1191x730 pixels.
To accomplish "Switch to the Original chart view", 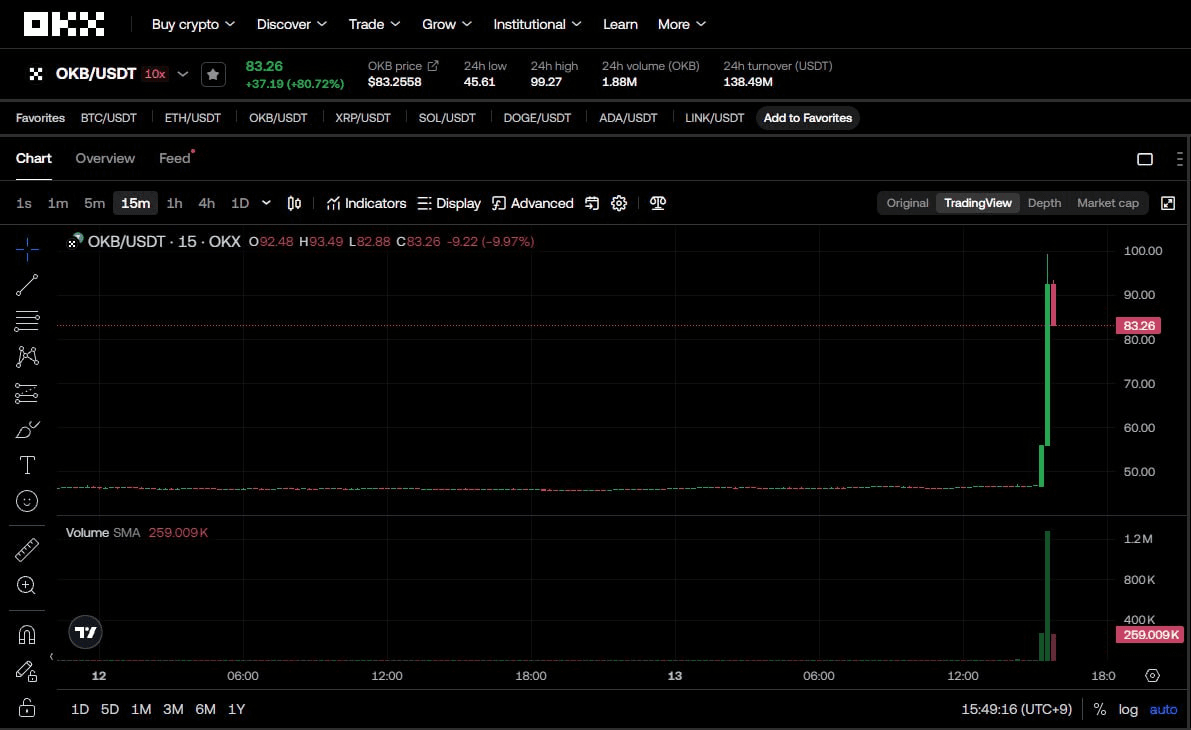I will tap(907, 203).
